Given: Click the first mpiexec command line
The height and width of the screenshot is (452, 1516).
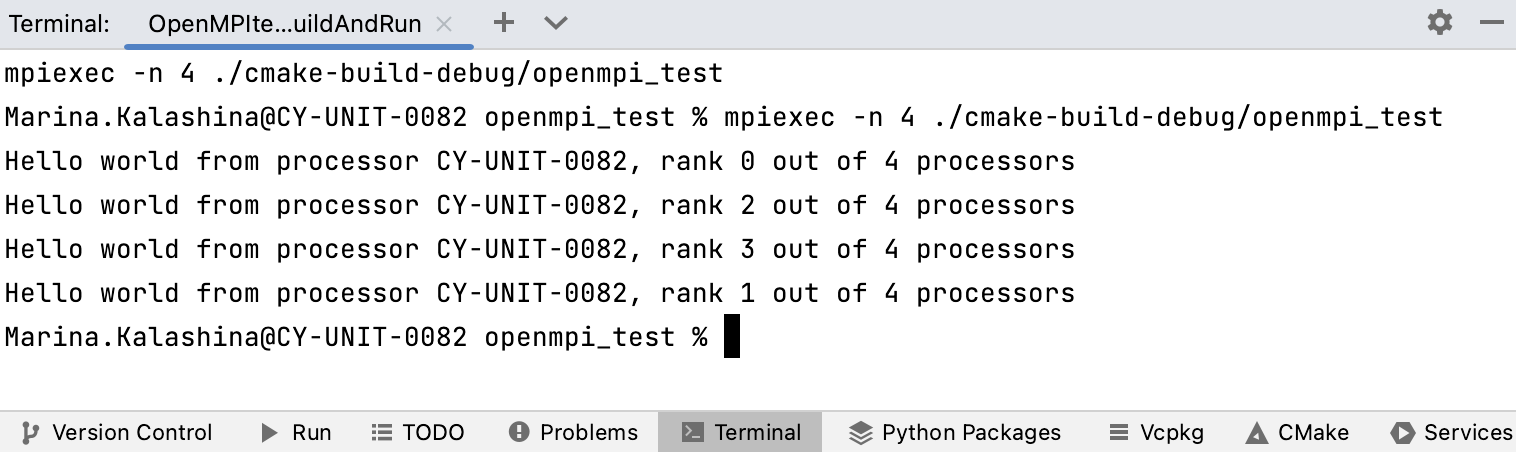Looking at the screenshot, I should (x=364, y=73).
